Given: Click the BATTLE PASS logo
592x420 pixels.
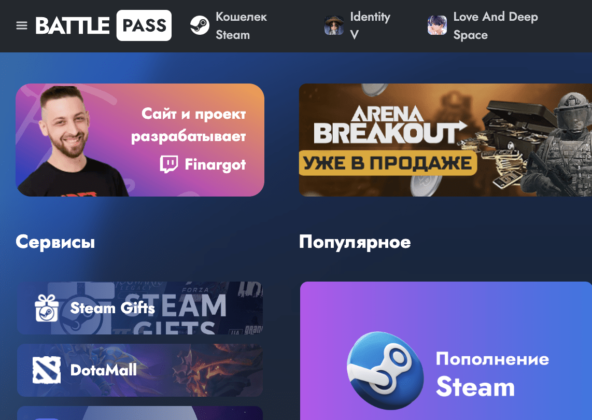Looking at the screenshot, I should pyautogui.click(x=103, y=25).
